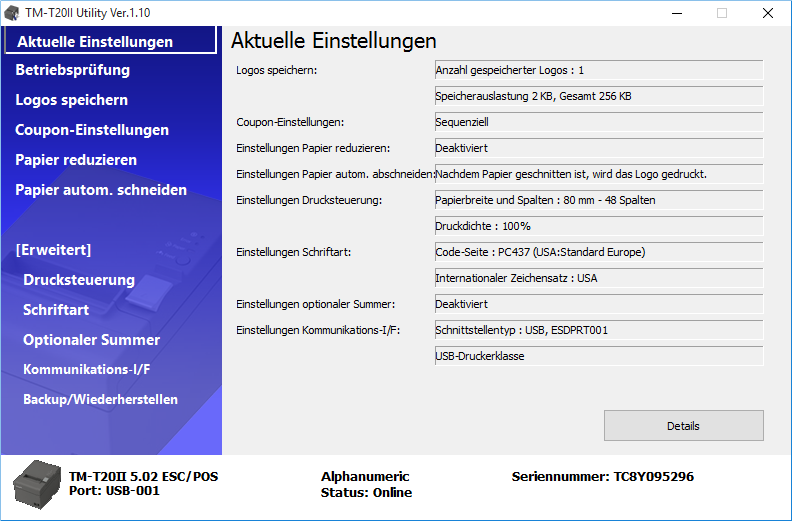This screenshot has width=792, height=521.
Task: Click the Code-Seite PC437 field
Action: (598, 252)
